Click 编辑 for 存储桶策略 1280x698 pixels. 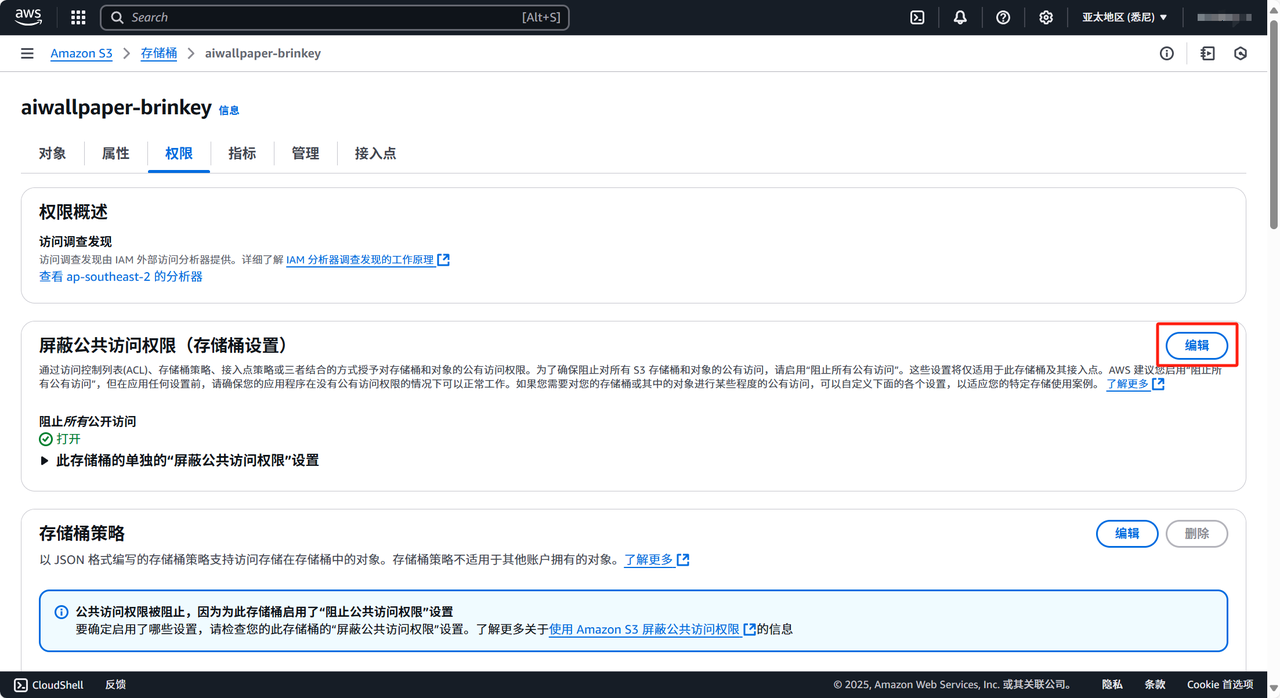[1127, 533]
